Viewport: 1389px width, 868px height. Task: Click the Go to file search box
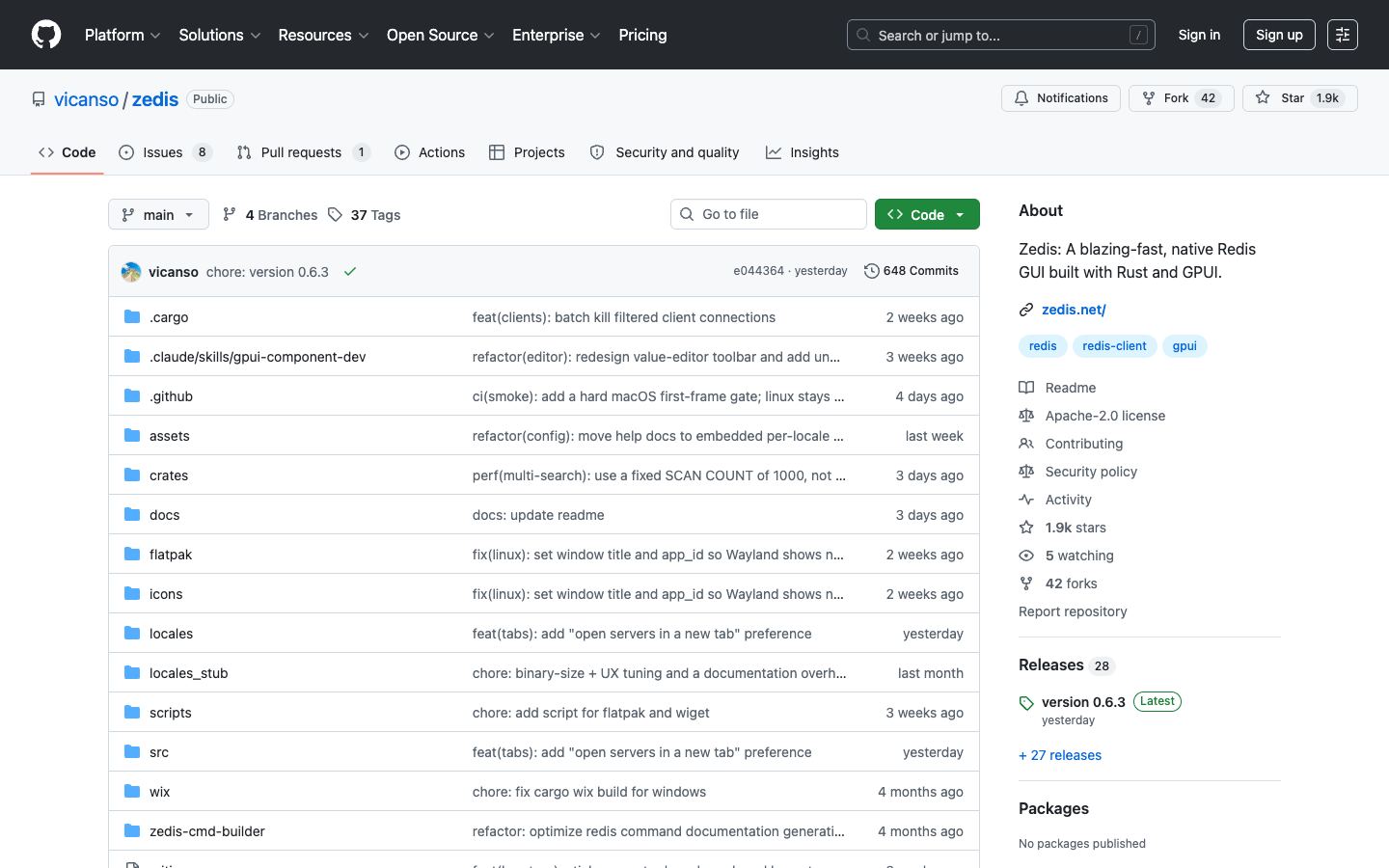[769, 214]
